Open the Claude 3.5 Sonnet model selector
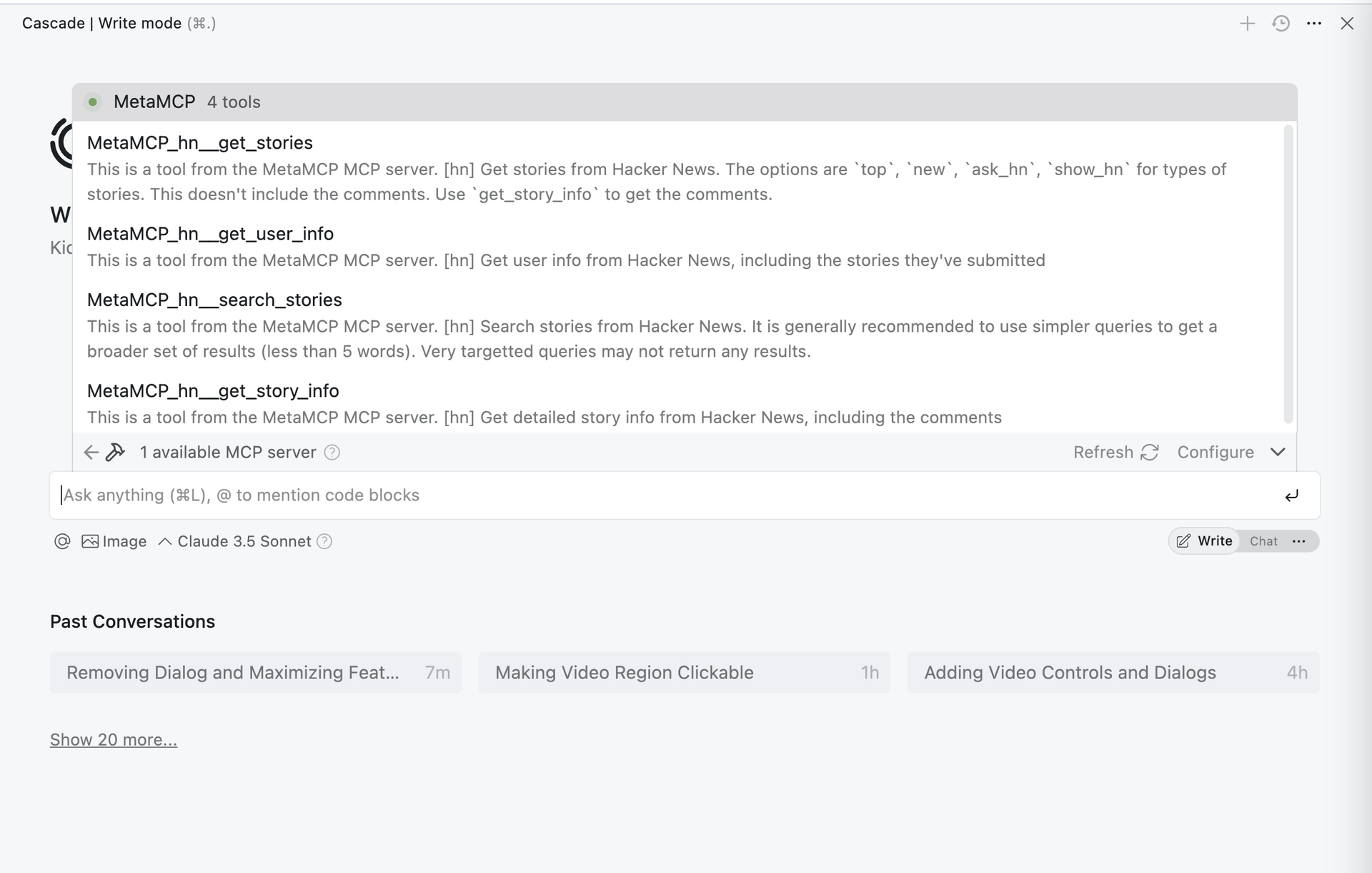Viewport: 1372px width, 873px height. [236, 541]
